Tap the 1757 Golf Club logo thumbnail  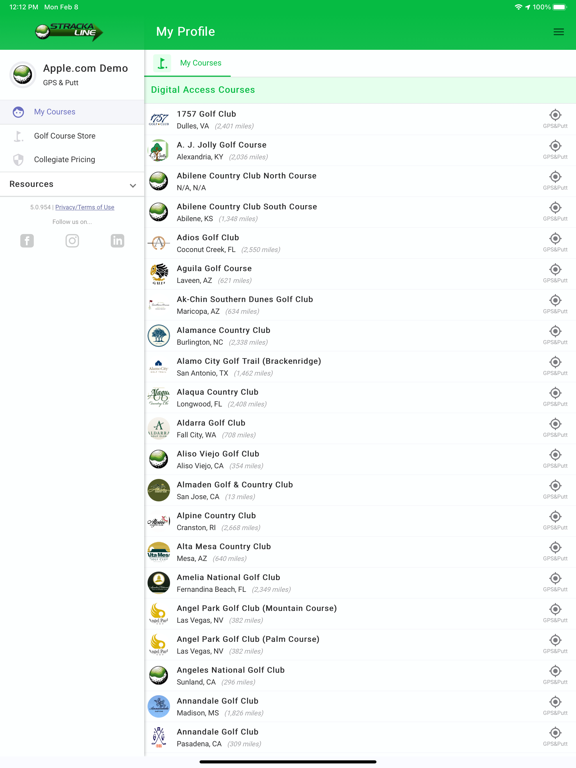pyautogui.click(x=159, y=119)
